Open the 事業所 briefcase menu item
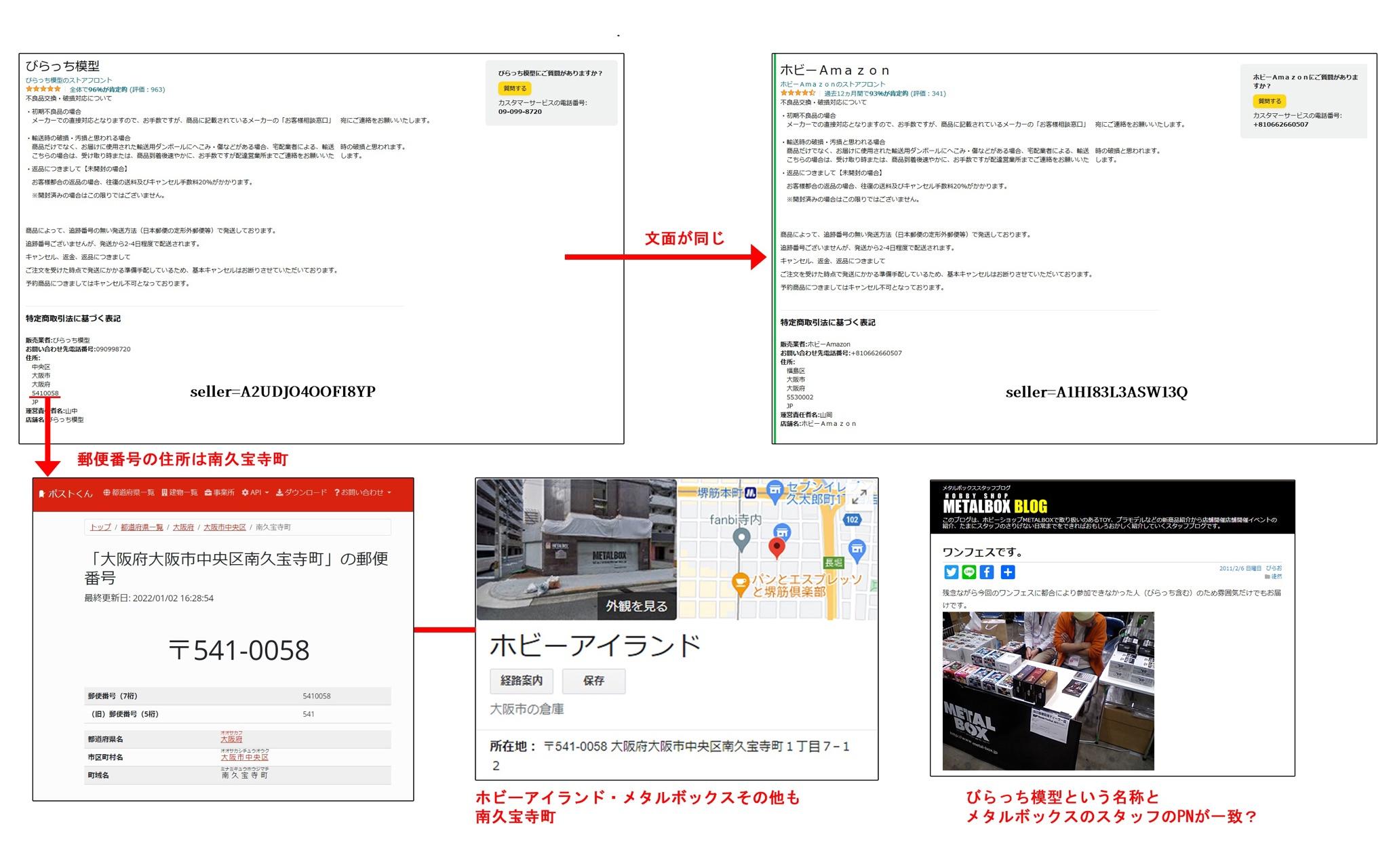This screenshot has height=868, width=1389. 219,492
